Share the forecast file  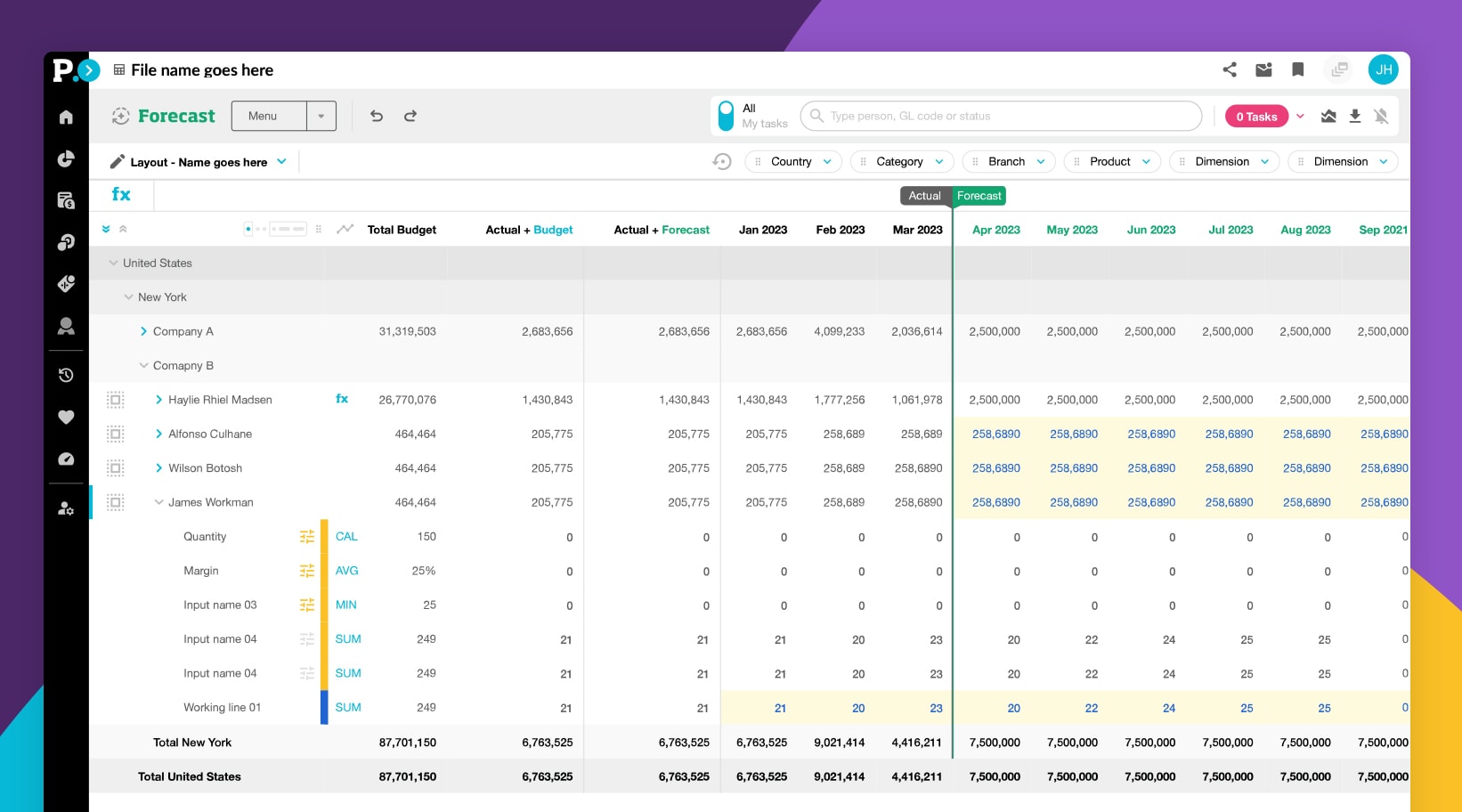(1229, 69)
